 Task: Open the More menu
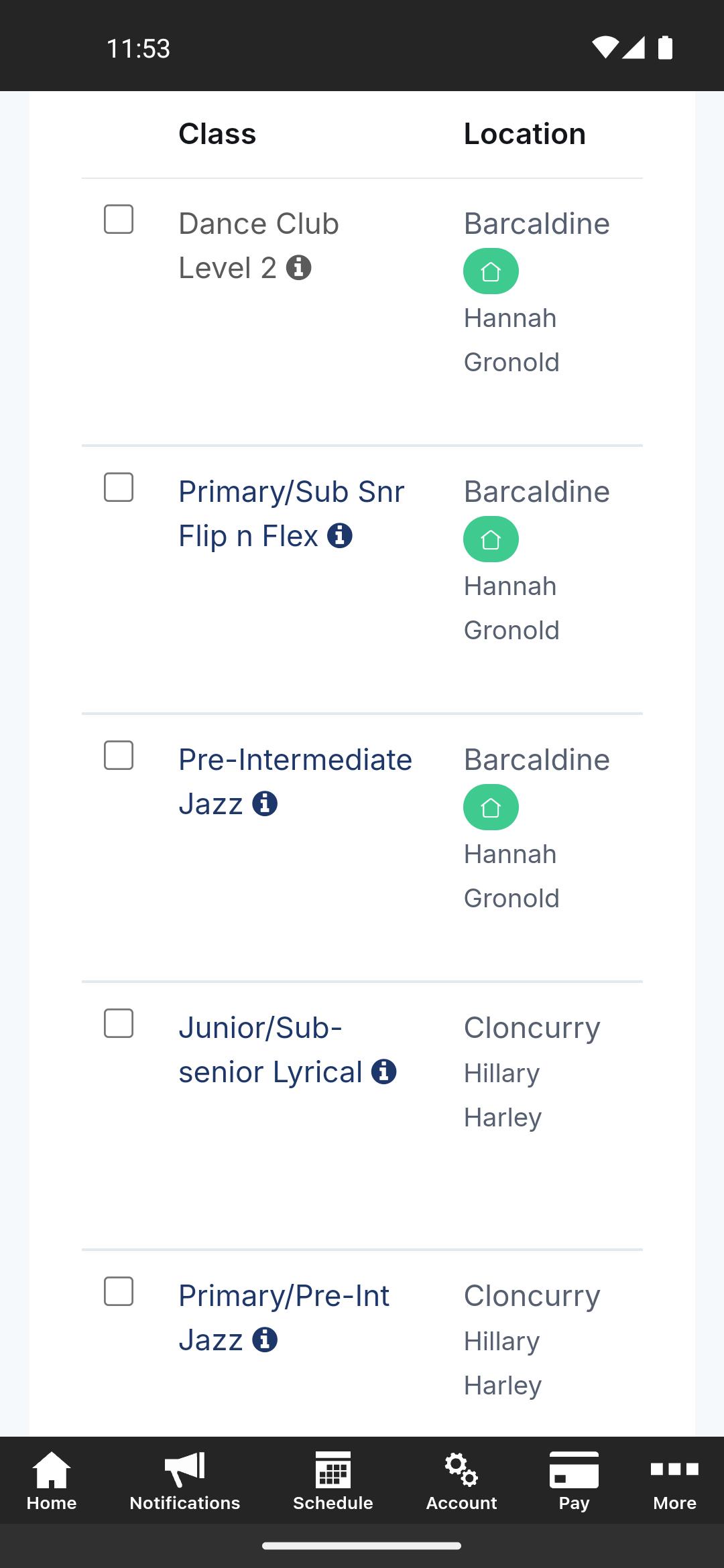click(x=674, y=1481)
